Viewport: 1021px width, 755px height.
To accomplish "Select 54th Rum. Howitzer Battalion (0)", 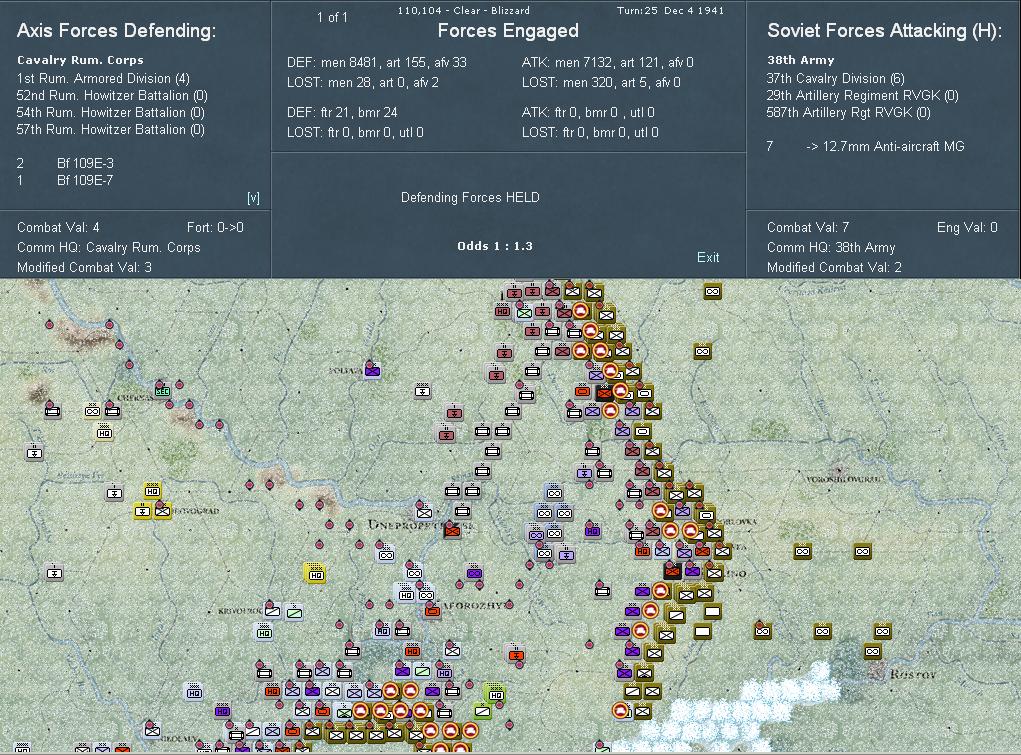I will tap(111, 112).
